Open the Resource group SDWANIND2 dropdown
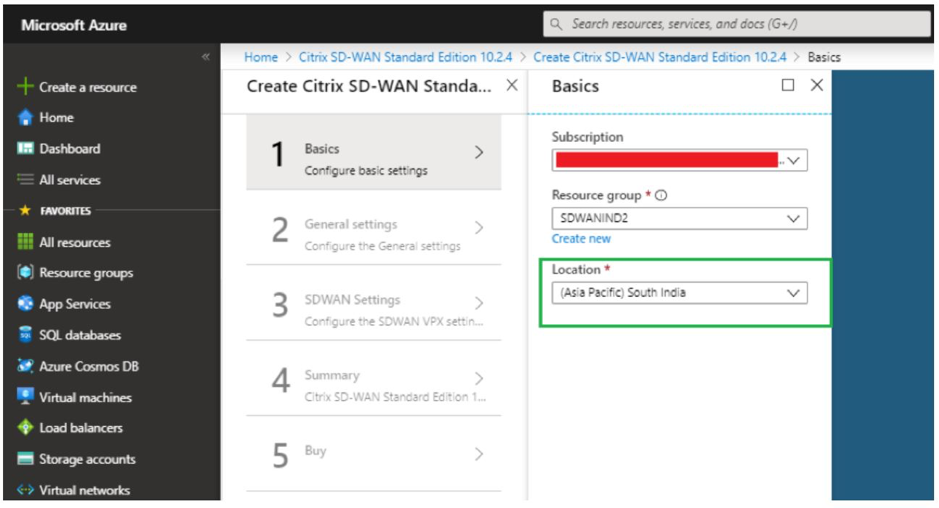This screenshot has width=939, height=508. click(x=679, y=218)
